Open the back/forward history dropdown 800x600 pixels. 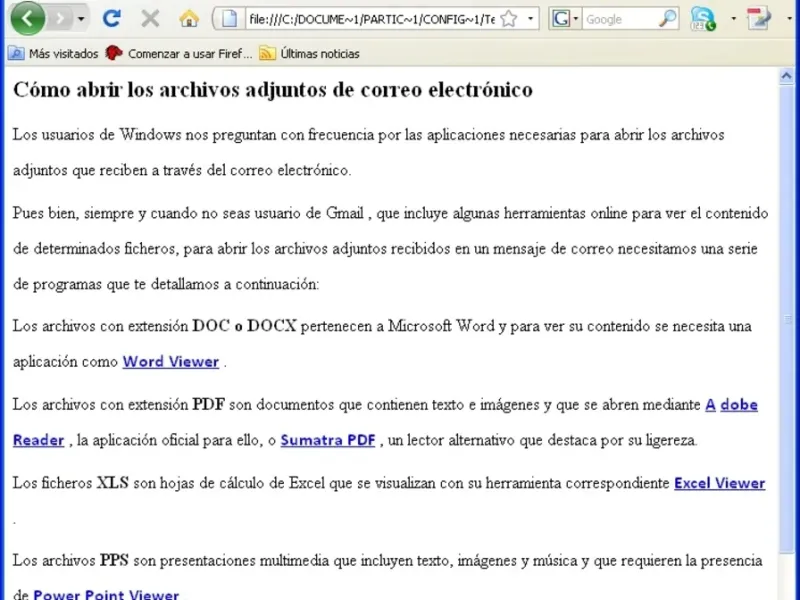(81, 19)
